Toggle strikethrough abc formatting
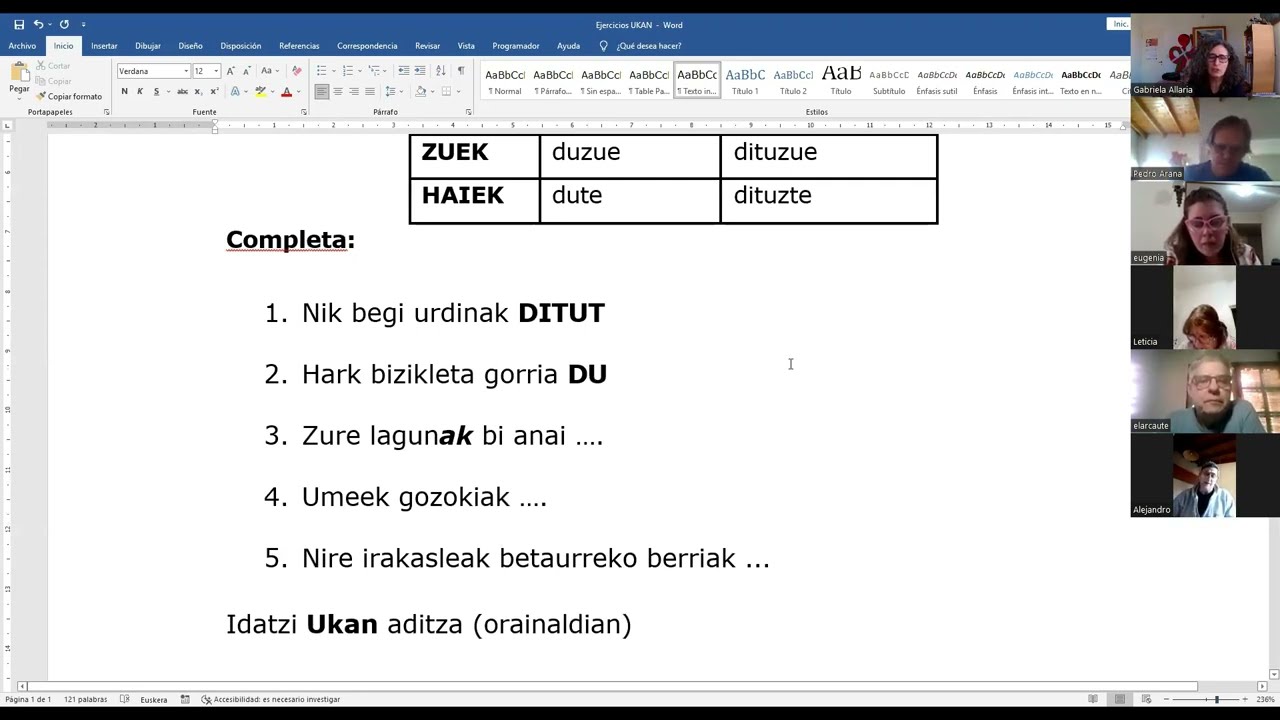Viewport: 1280px width, 720px height. [x=182, y=91]
